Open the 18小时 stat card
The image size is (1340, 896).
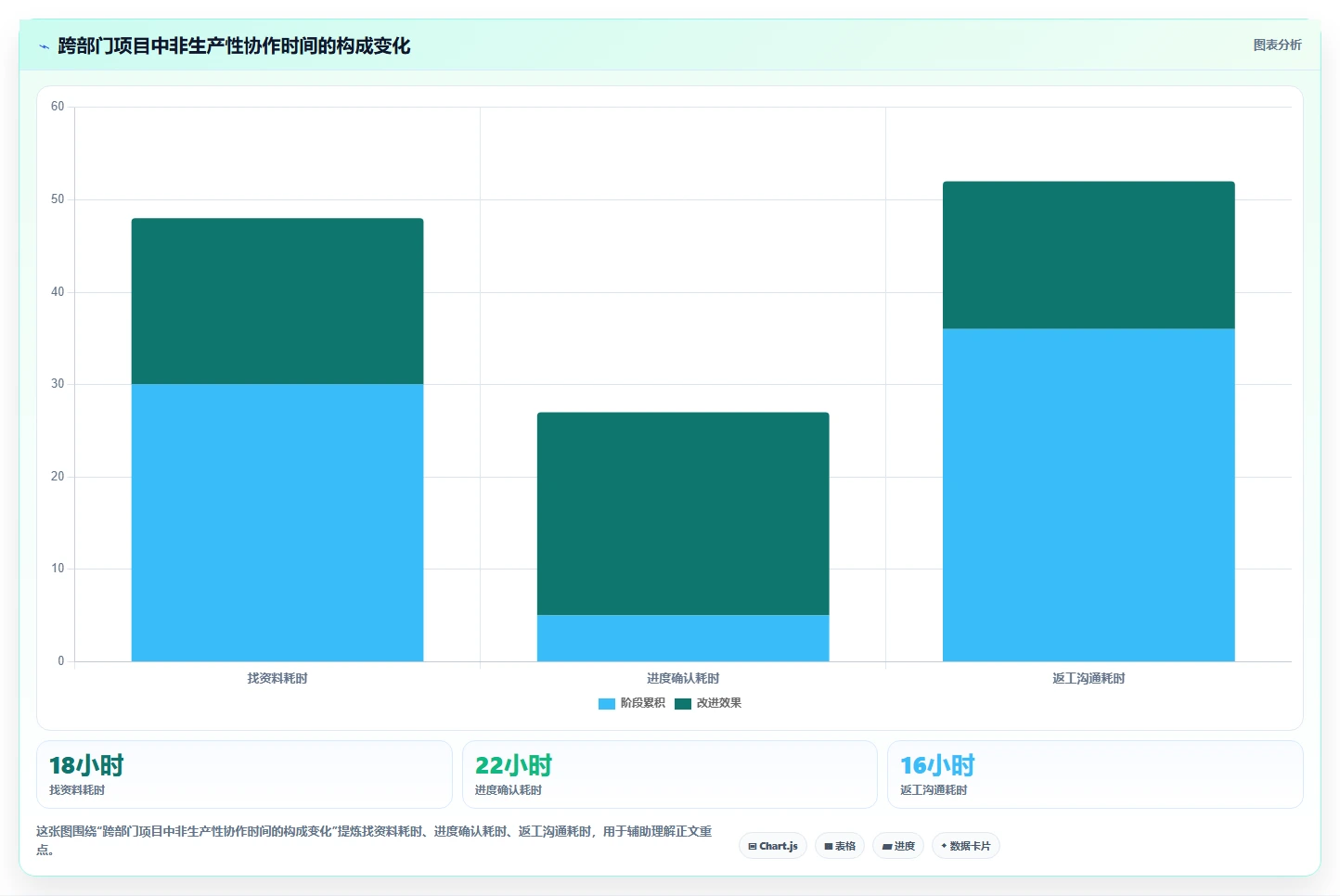244,774
